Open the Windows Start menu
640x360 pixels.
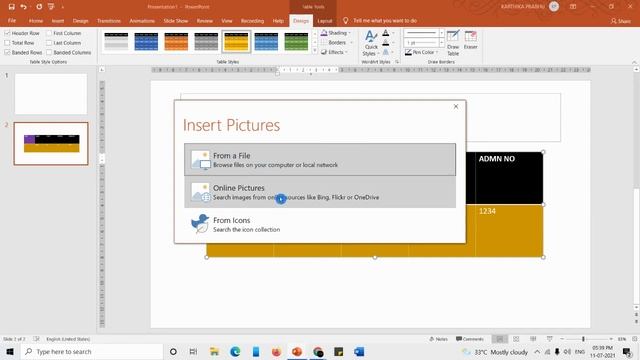click(x=10, y=352)
